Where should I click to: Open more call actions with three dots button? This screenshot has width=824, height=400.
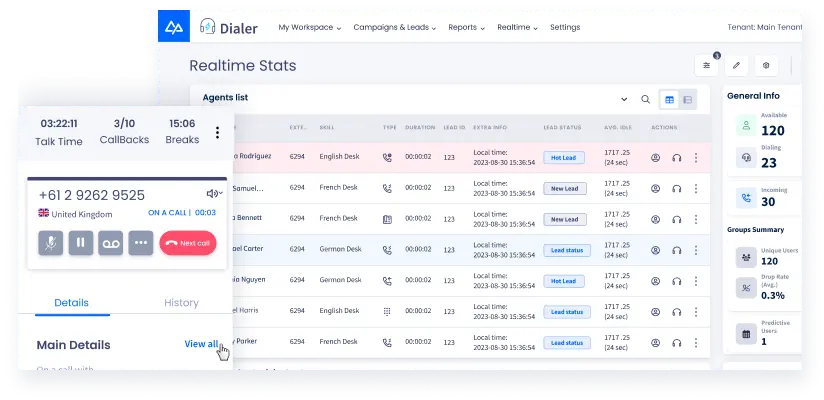click(140, 243)
